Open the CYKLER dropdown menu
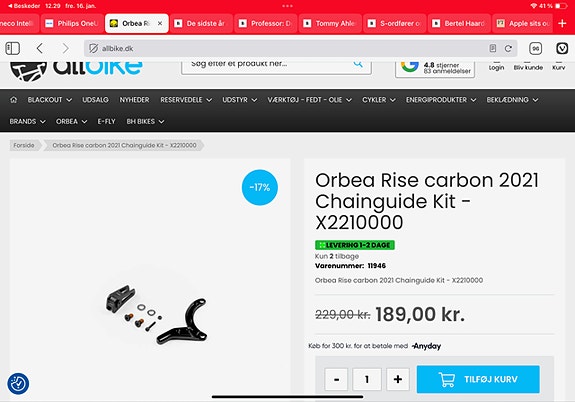The width and height of the screenshot is (575, 402). (378, 100)
